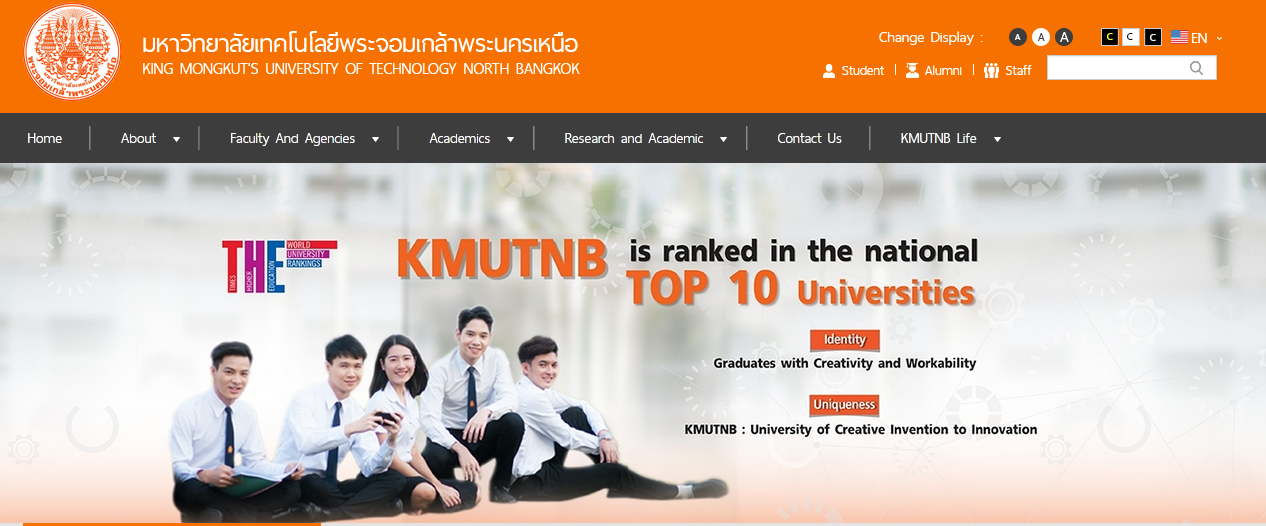Choose the white-on-black contrast C swatch

pos(1153,37)
